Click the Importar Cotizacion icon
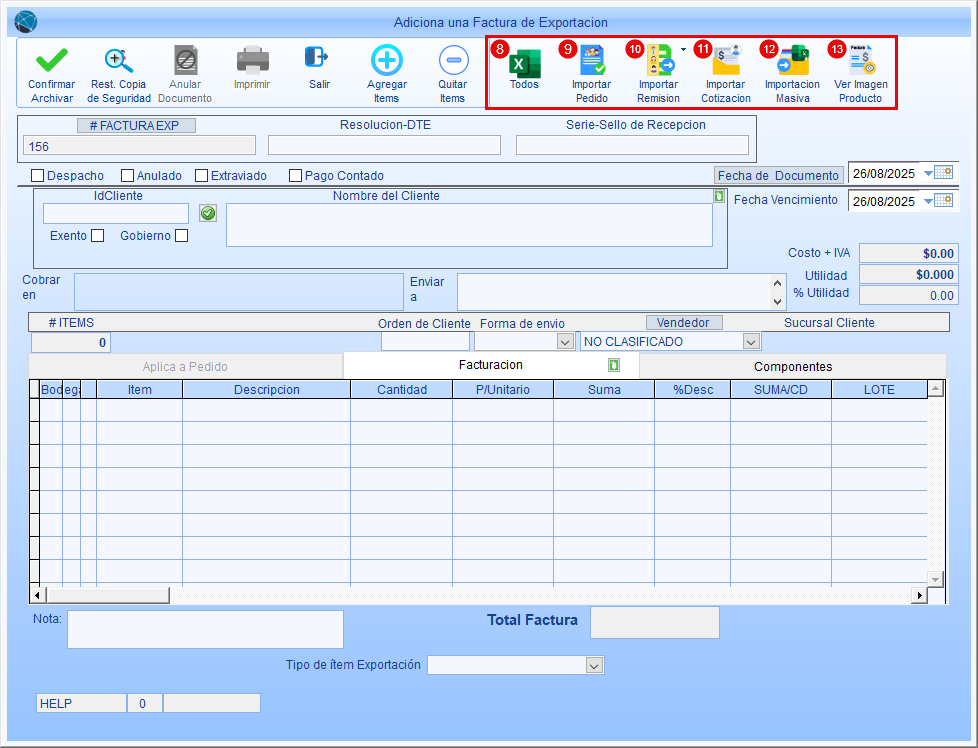 click(725, 62)
